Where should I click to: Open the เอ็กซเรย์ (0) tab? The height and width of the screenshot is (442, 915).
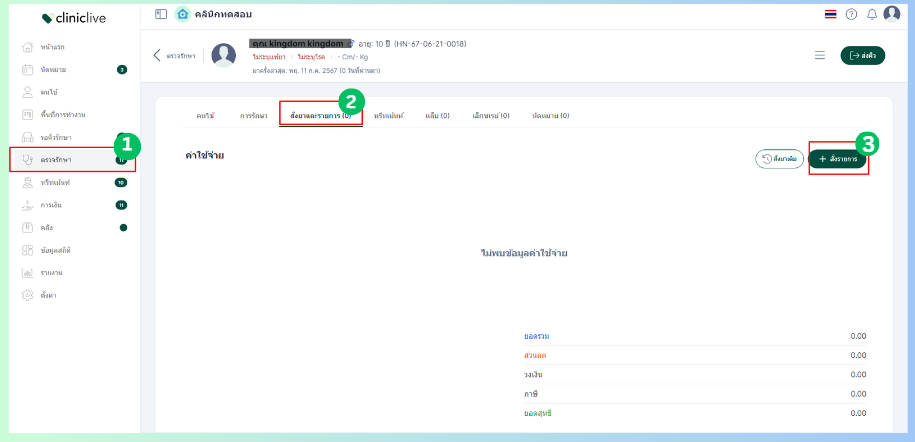tap(491, 116)
